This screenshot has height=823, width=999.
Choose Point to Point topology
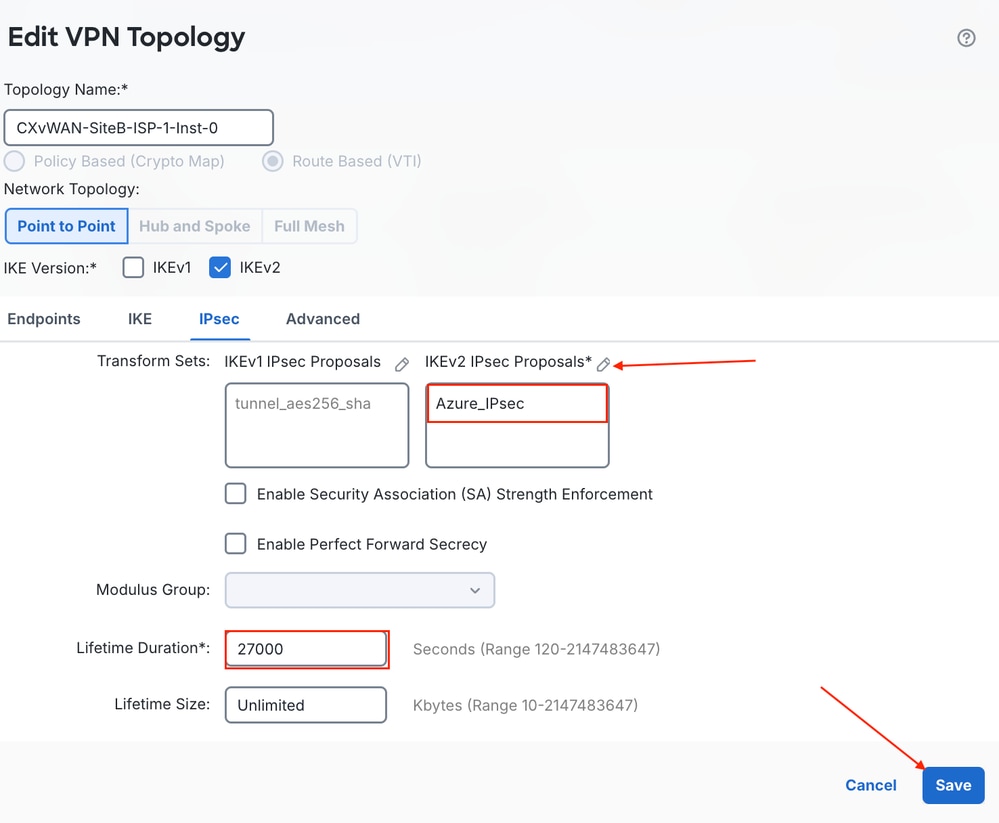pos(66,226)
